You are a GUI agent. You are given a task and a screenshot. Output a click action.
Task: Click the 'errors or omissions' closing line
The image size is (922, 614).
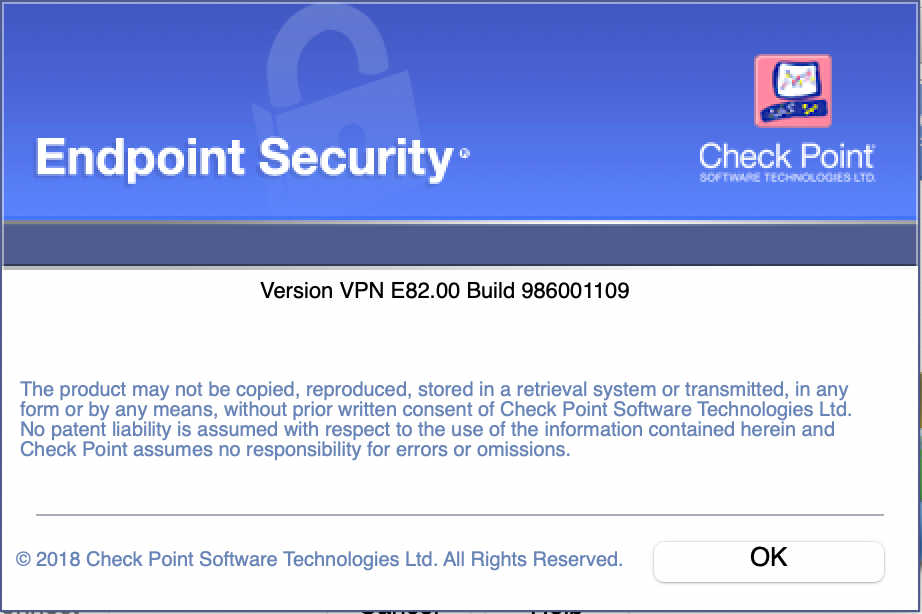pyautogui.click(x=295, y=449)
